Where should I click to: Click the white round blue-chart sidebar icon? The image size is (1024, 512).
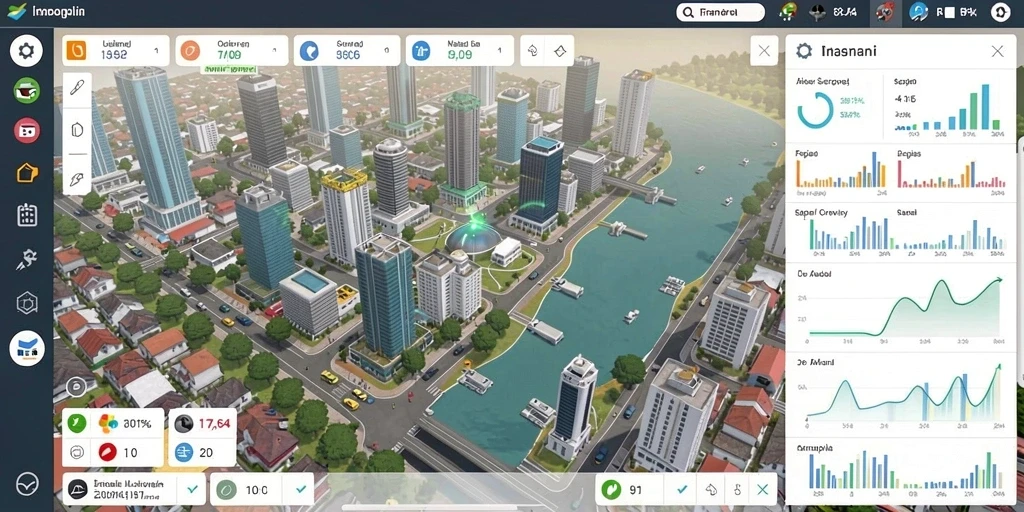pos(27,348)
